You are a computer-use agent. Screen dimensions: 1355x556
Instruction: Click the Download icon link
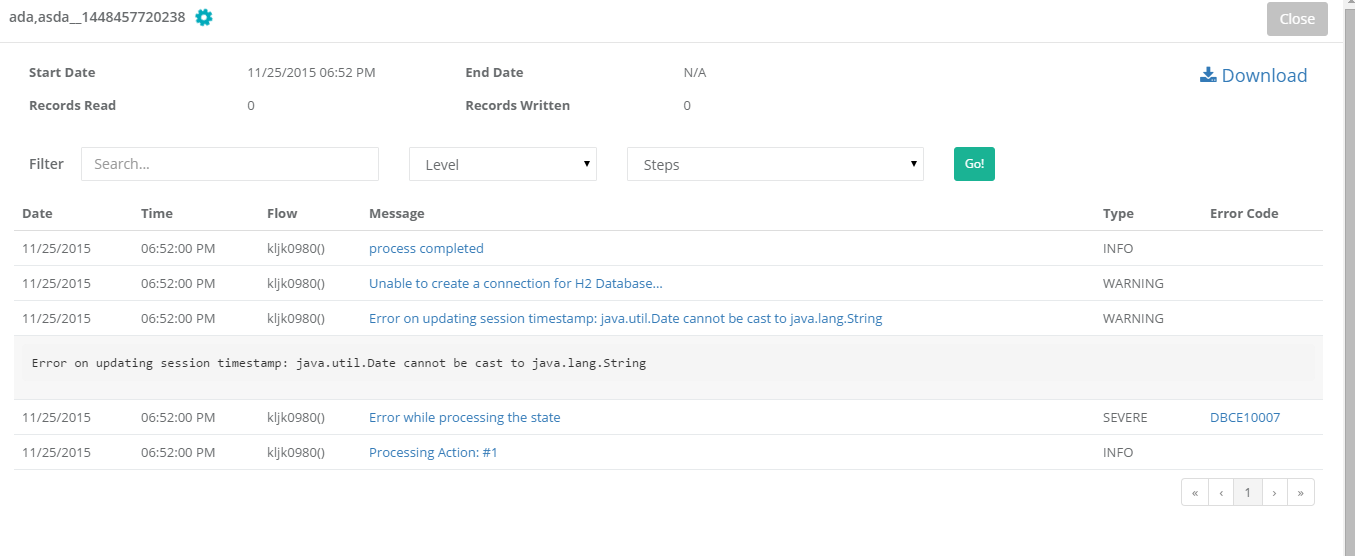pyautogui.click(x=1253, y=76)
